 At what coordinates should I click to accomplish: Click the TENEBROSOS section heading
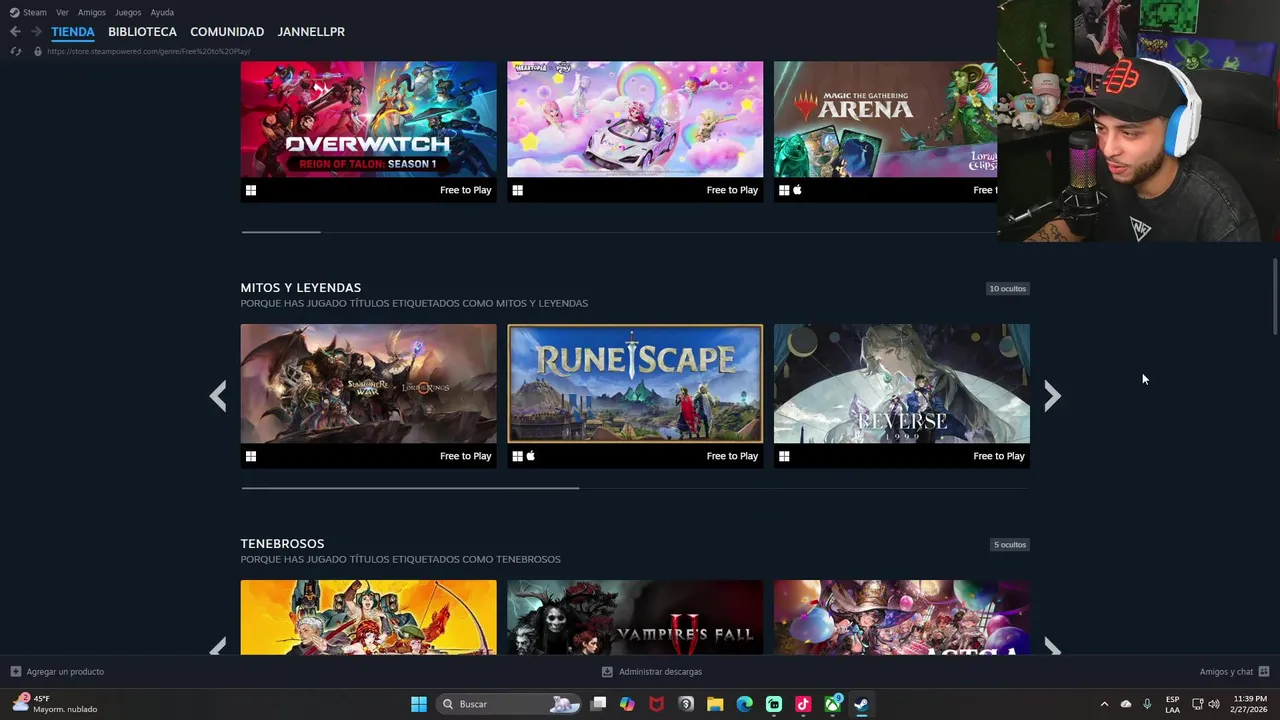tap(282, 543)
